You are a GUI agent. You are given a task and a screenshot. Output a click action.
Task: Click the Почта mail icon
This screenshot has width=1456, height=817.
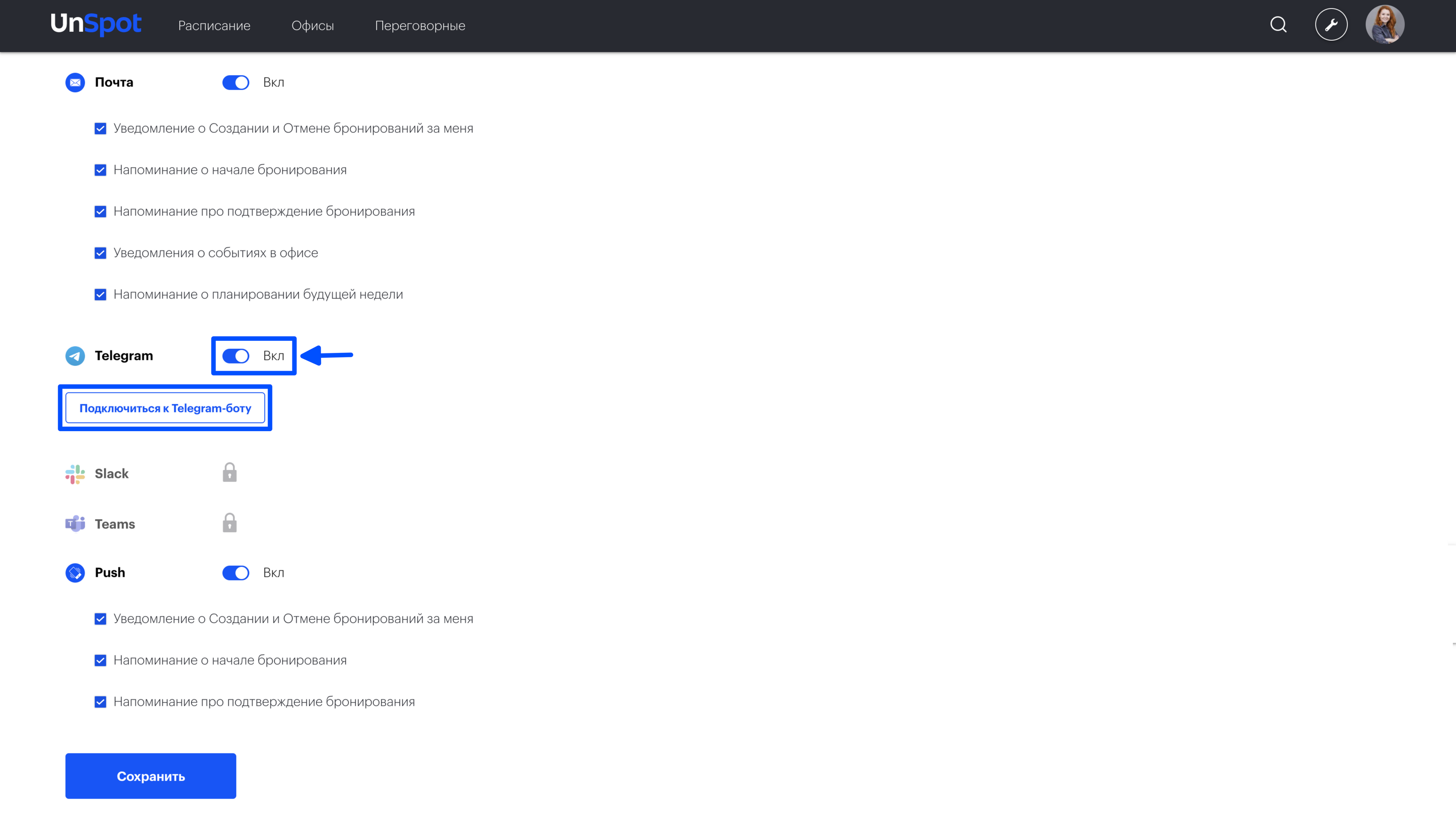pyautogui.click(x=75, y=82)
